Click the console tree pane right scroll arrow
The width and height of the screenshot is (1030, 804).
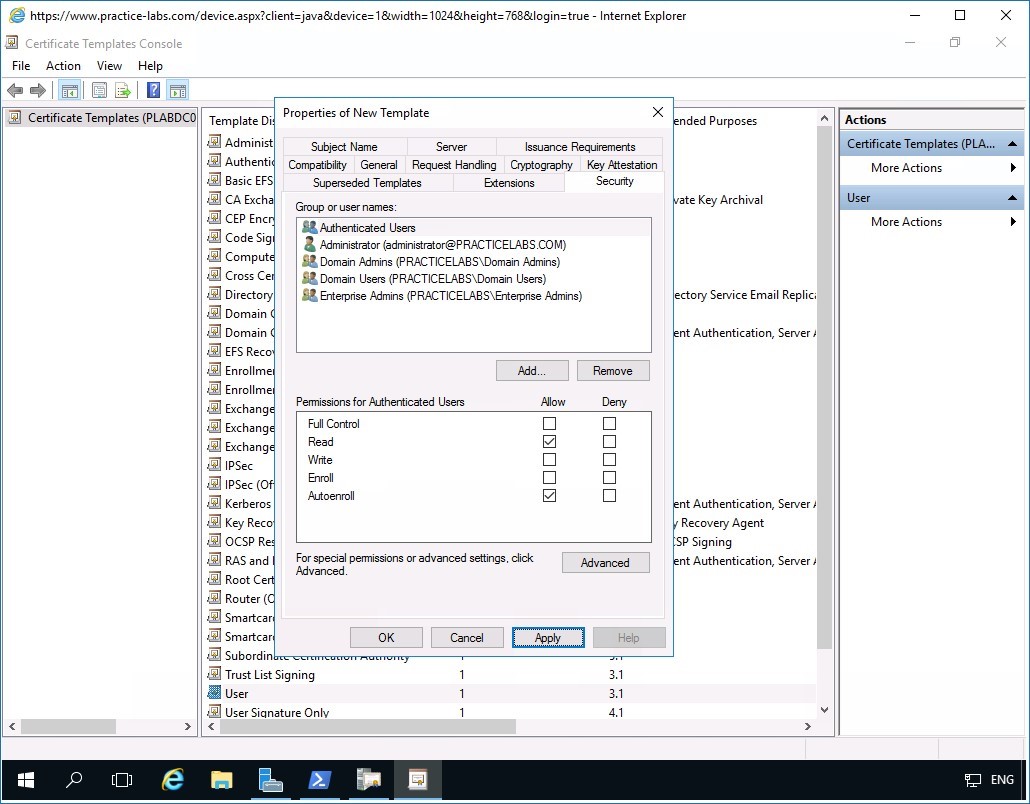tap(188, 726)
